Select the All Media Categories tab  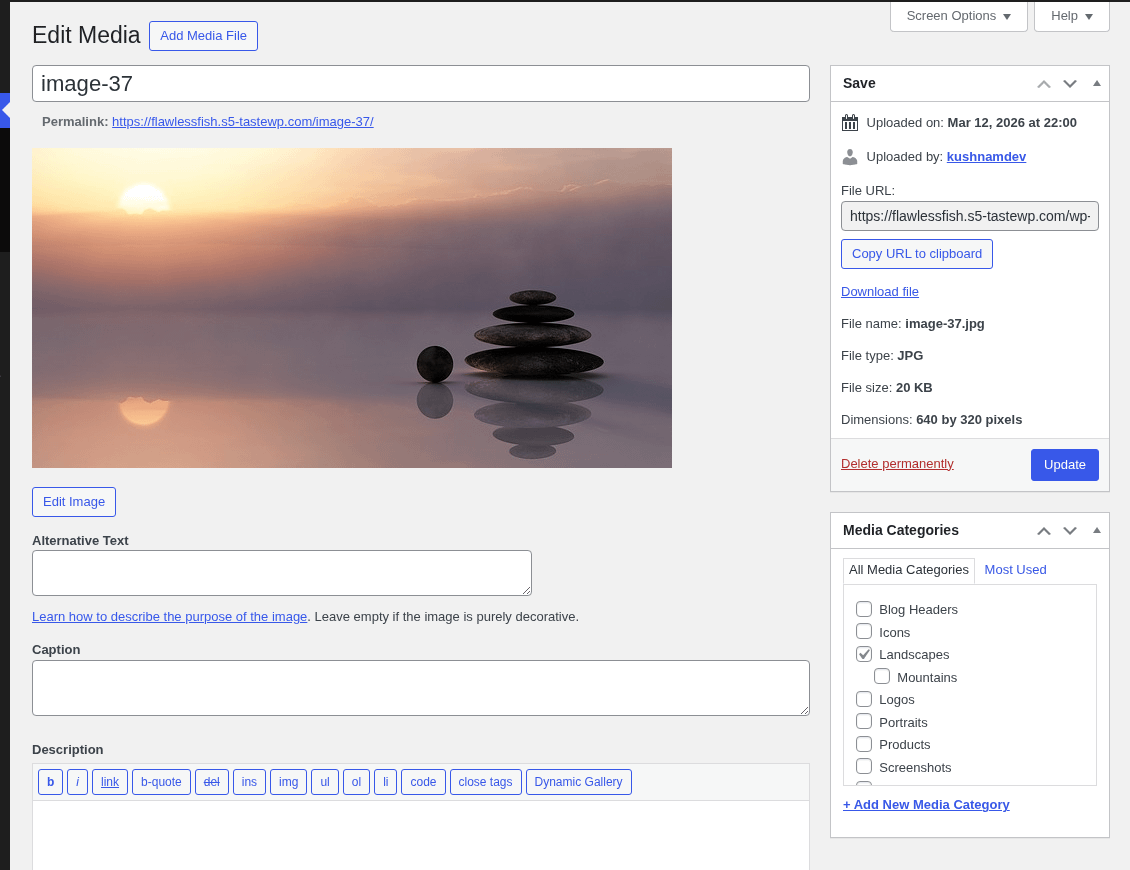pyautogui.click(x=909, y=569)
